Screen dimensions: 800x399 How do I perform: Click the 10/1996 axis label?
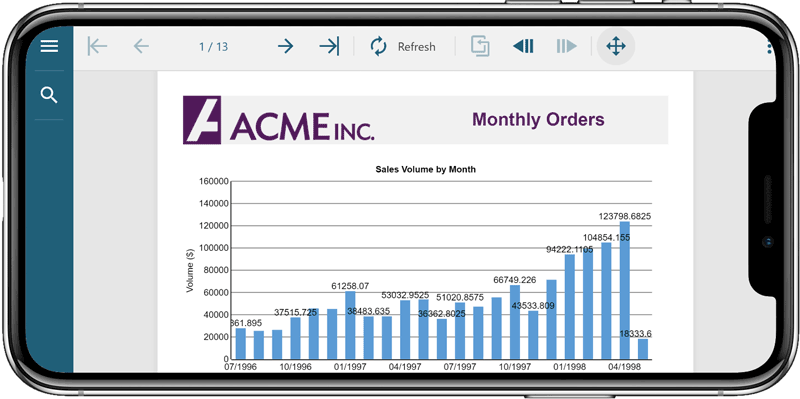[x=295, y=367]
